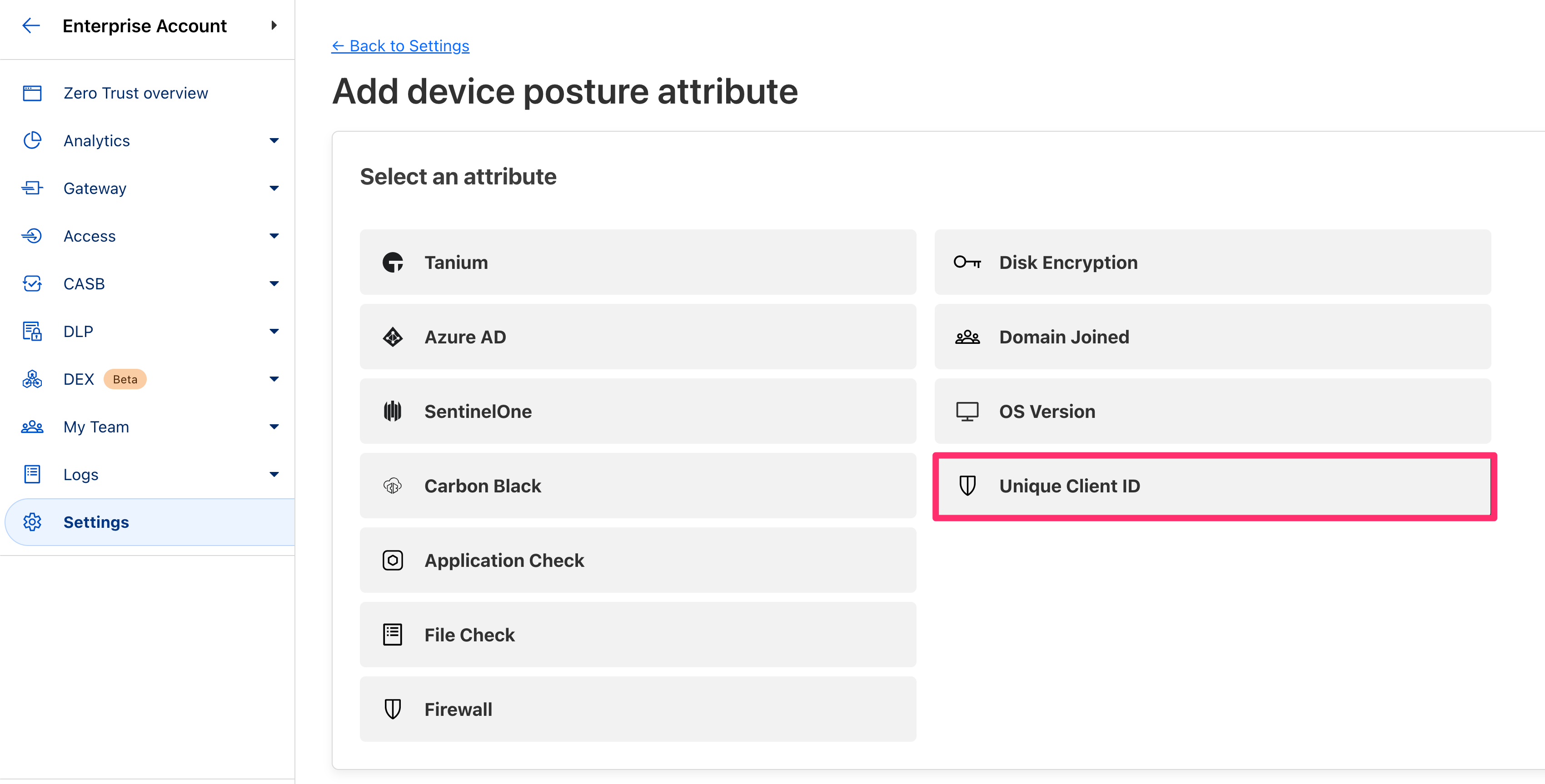The image size is (1545, 784).
Task: Expand the Gateway dropdown arrow
Action: [x=274, y=188]
